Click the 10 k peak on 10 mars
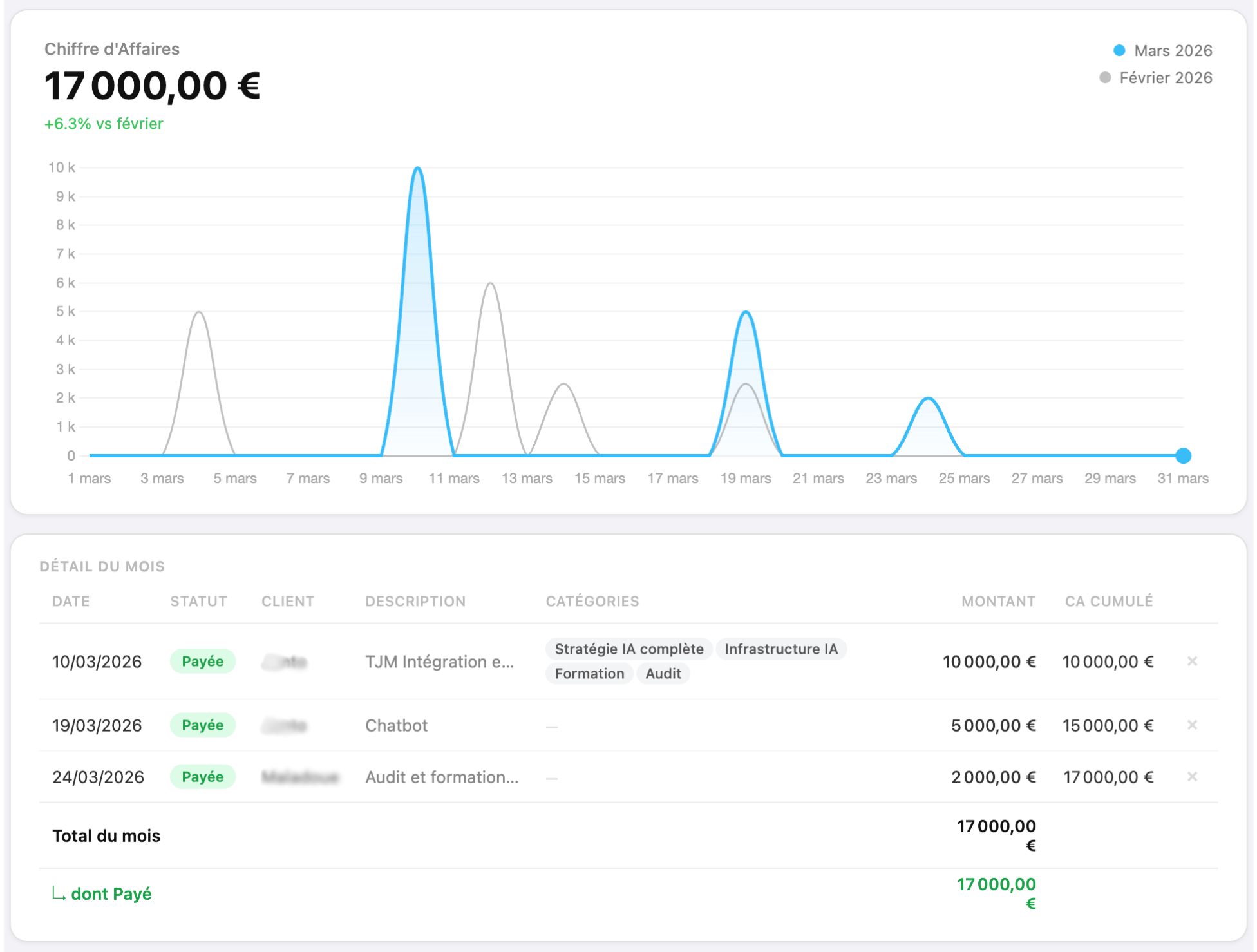The image size is (1257, 952). pyautogui.click(x=418, y=169)
